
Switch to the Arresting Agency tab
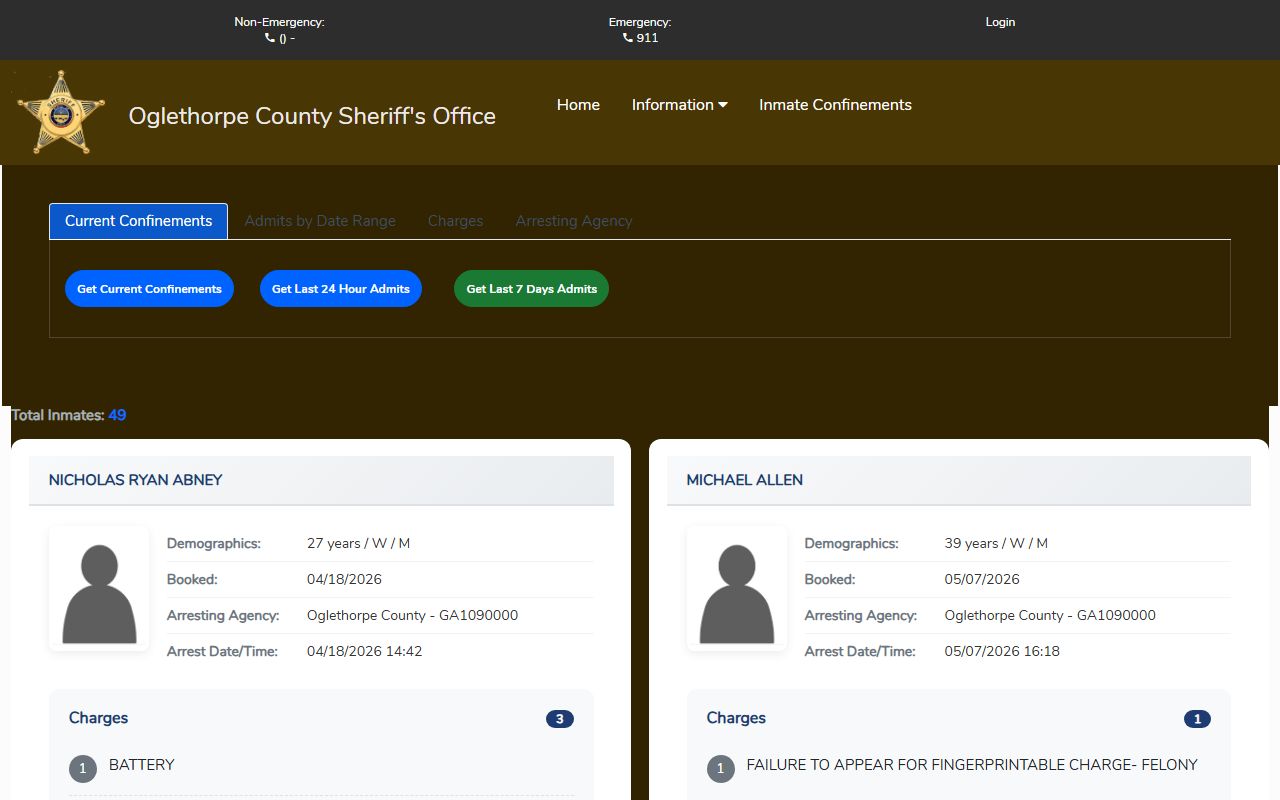574,221
